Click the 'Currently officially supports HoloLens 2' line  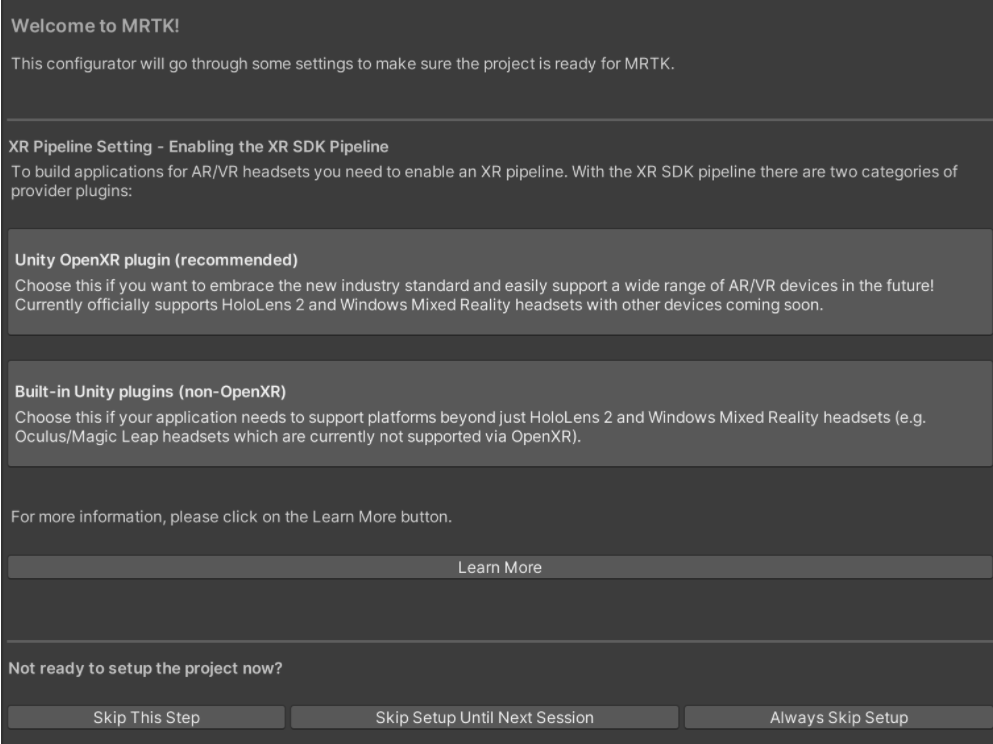[419, 305]
